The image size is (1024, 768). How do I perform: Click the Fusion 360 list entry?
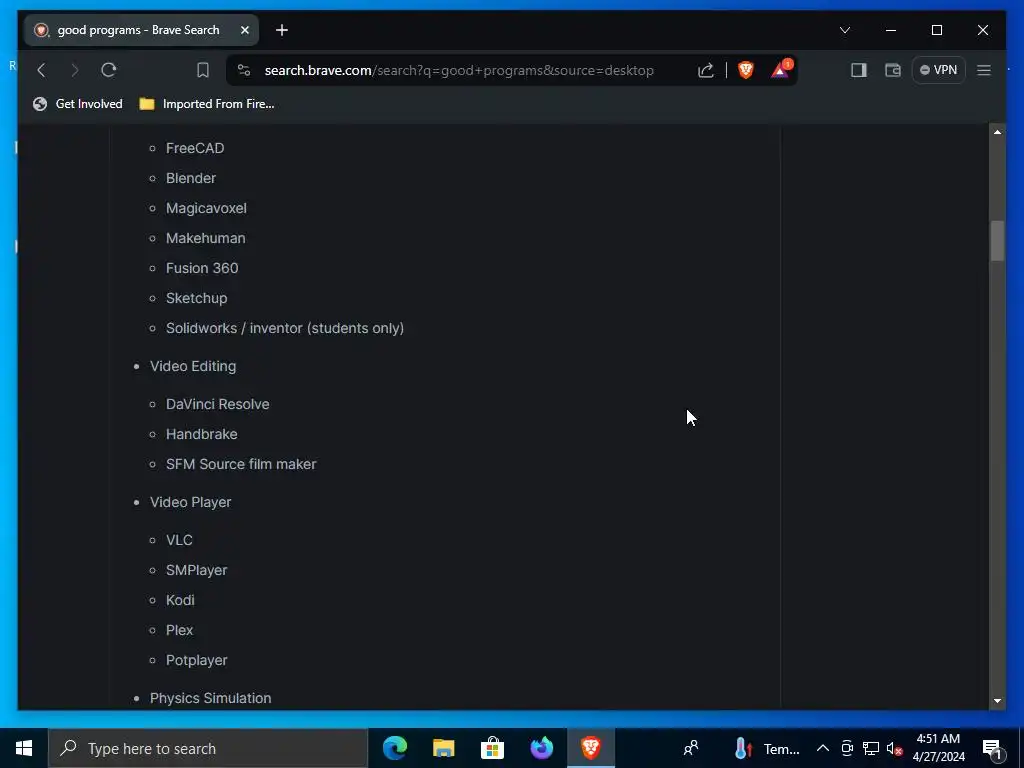(x=202, y=268)
